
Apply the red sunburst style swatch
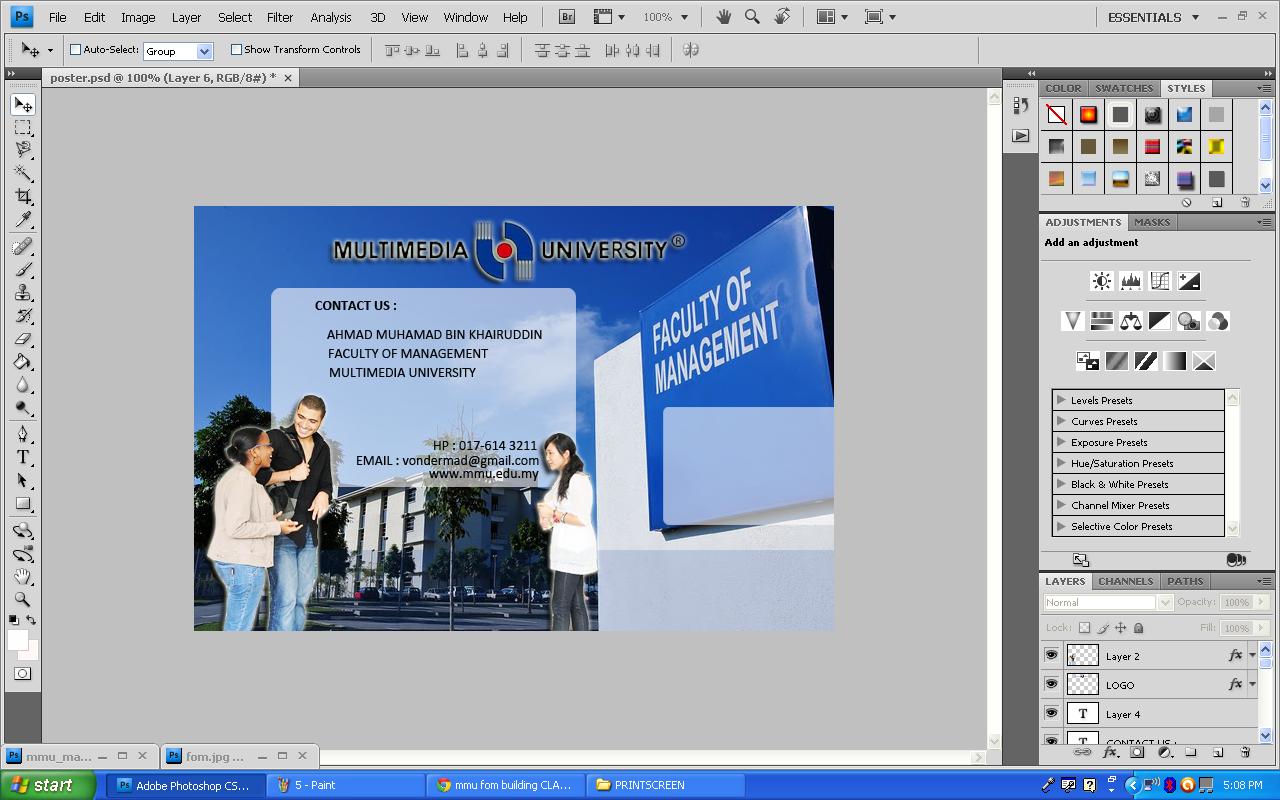pyautogui.click(x=1088, y=115)
